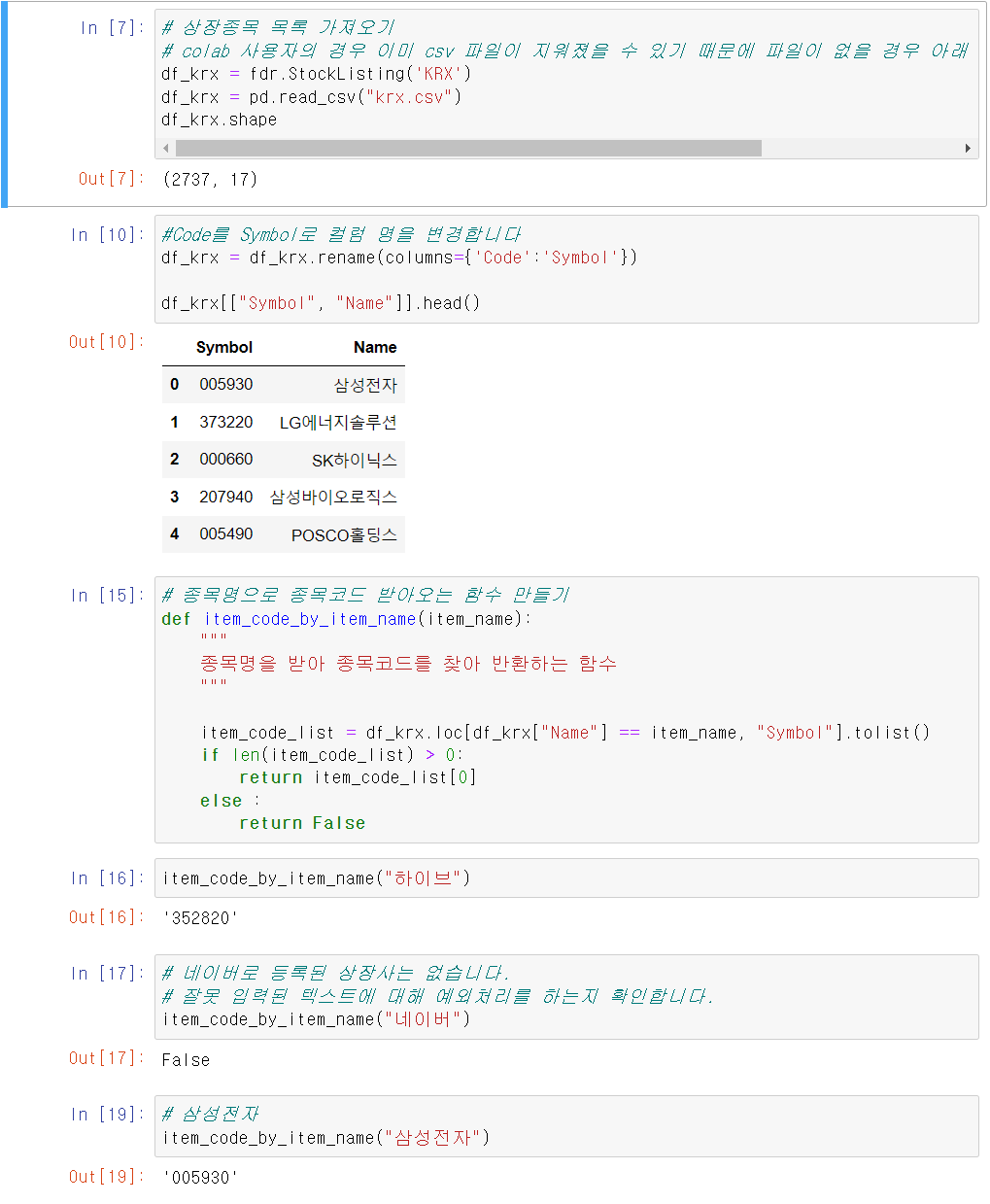
Task: Click the cell 000660 in output table
Action: pos(226,460)
